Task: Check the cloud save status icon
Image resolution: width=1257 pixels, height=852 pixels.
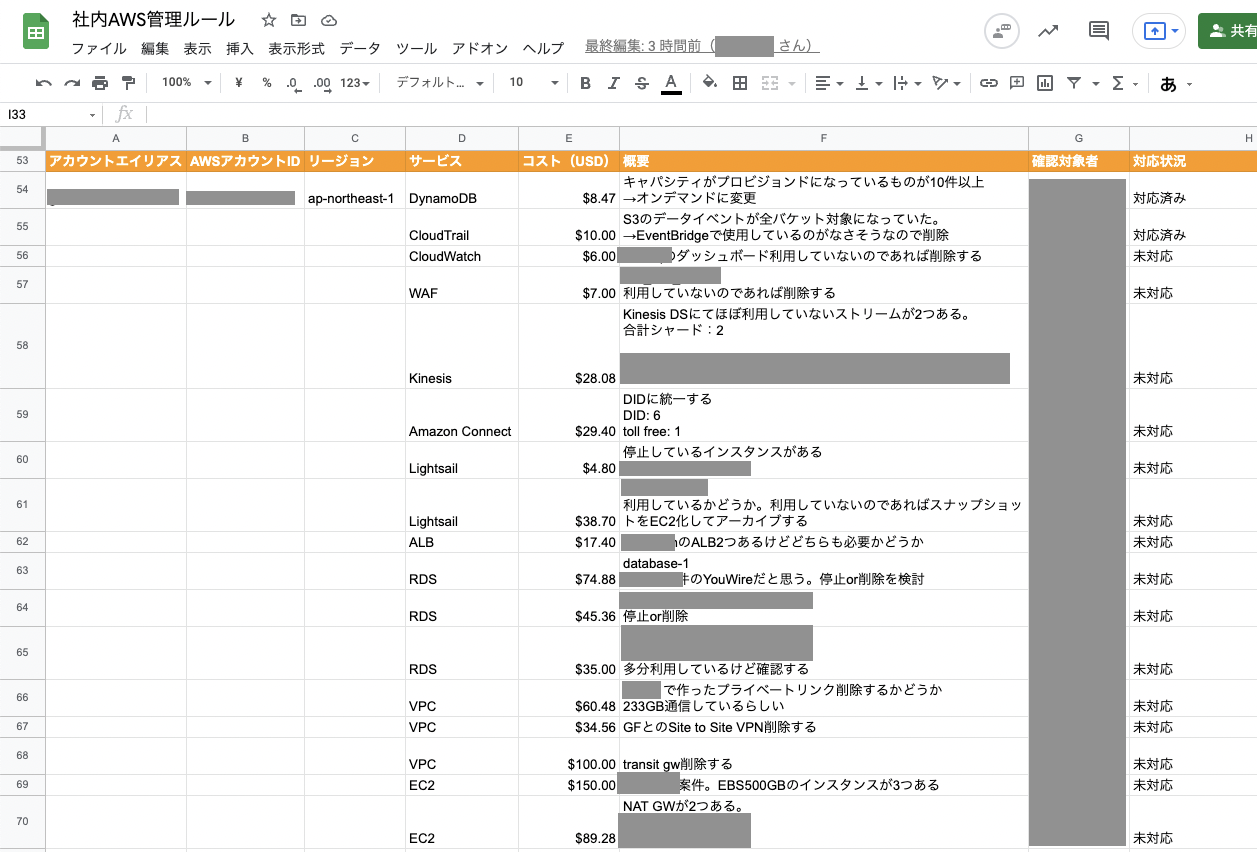Action: coord(328,20)
